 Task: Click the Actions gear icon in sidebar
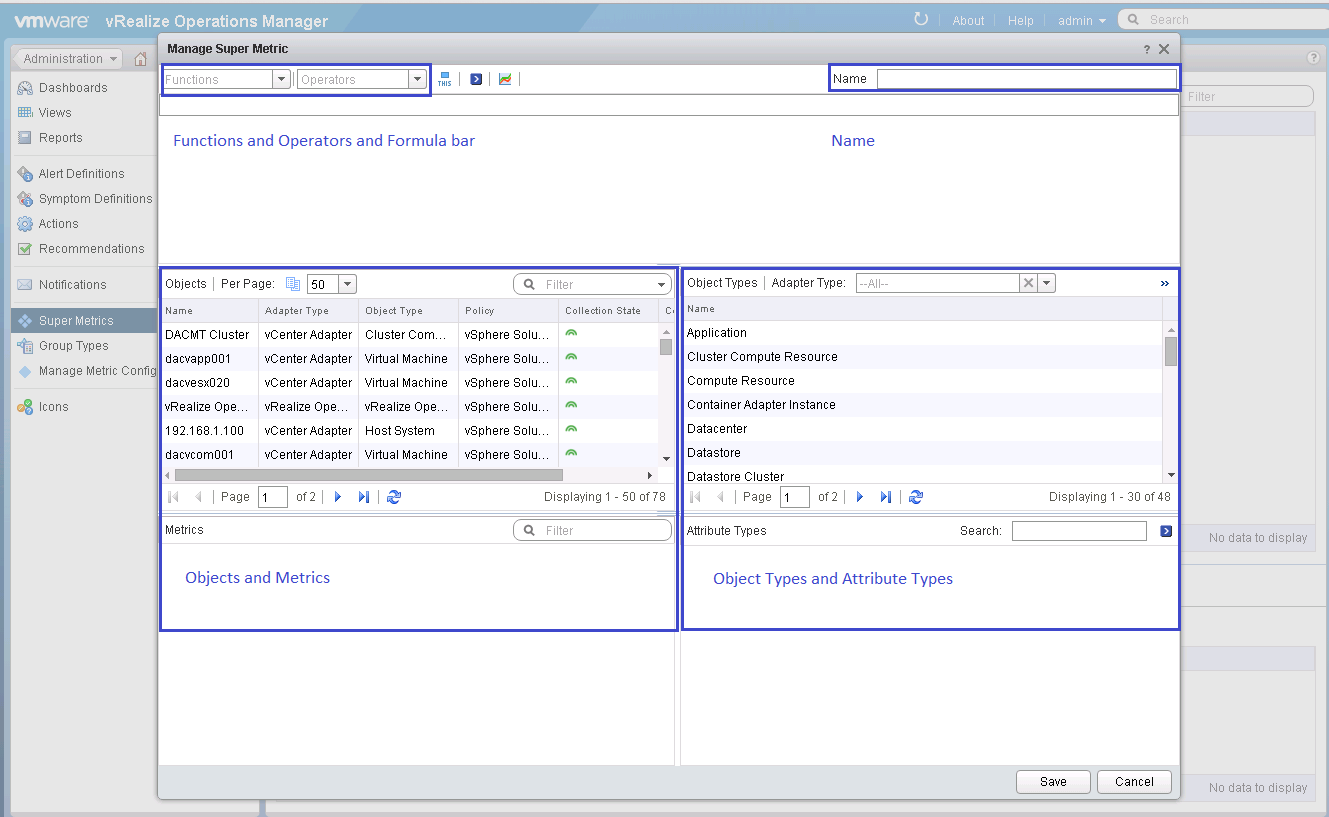(25, 224)
